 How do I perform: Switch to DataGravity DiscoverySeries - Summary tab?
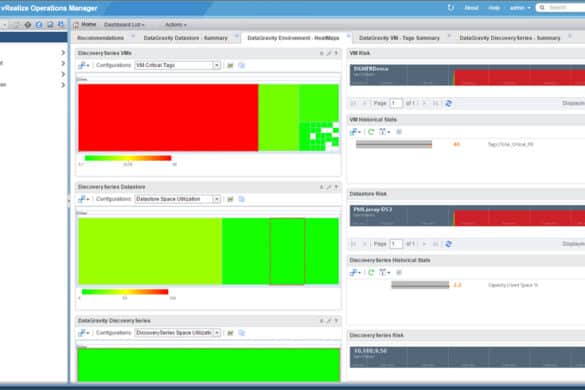(x=510, y=38)
